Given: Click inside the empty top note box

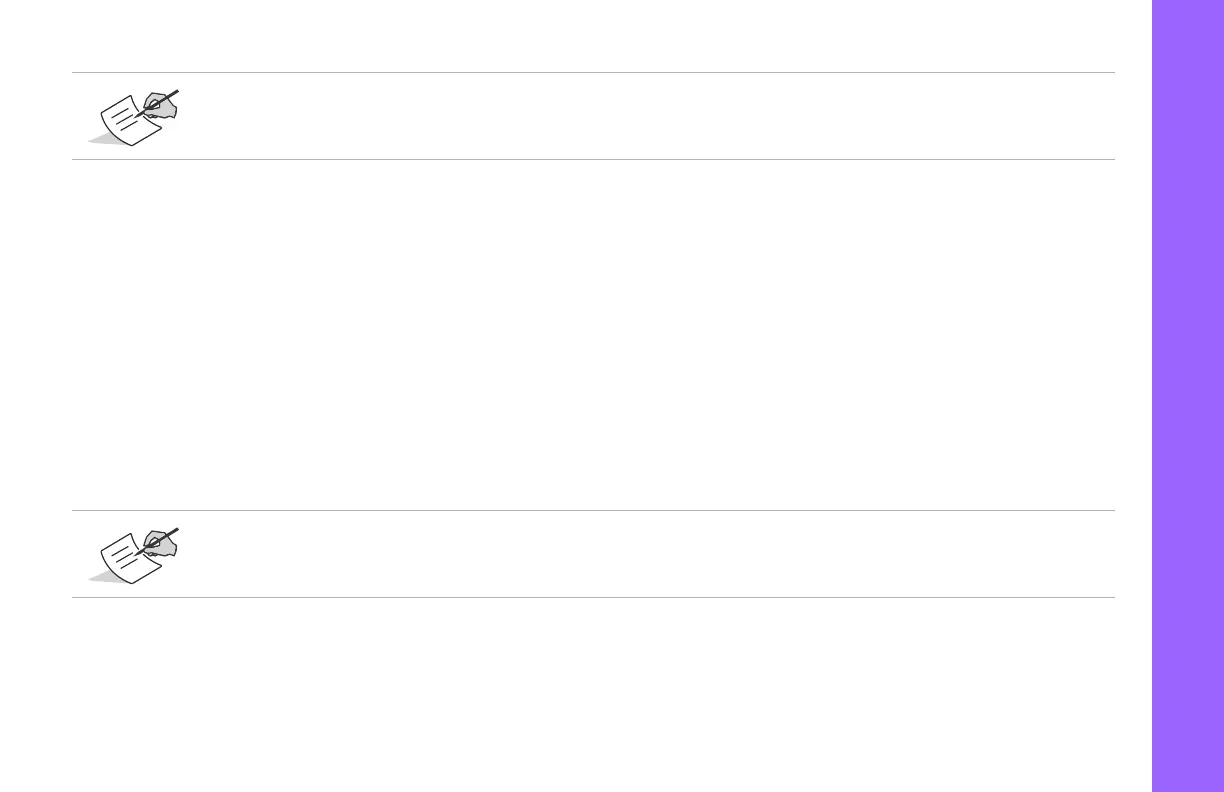Looking at the screenshot, I should (640, 116).
